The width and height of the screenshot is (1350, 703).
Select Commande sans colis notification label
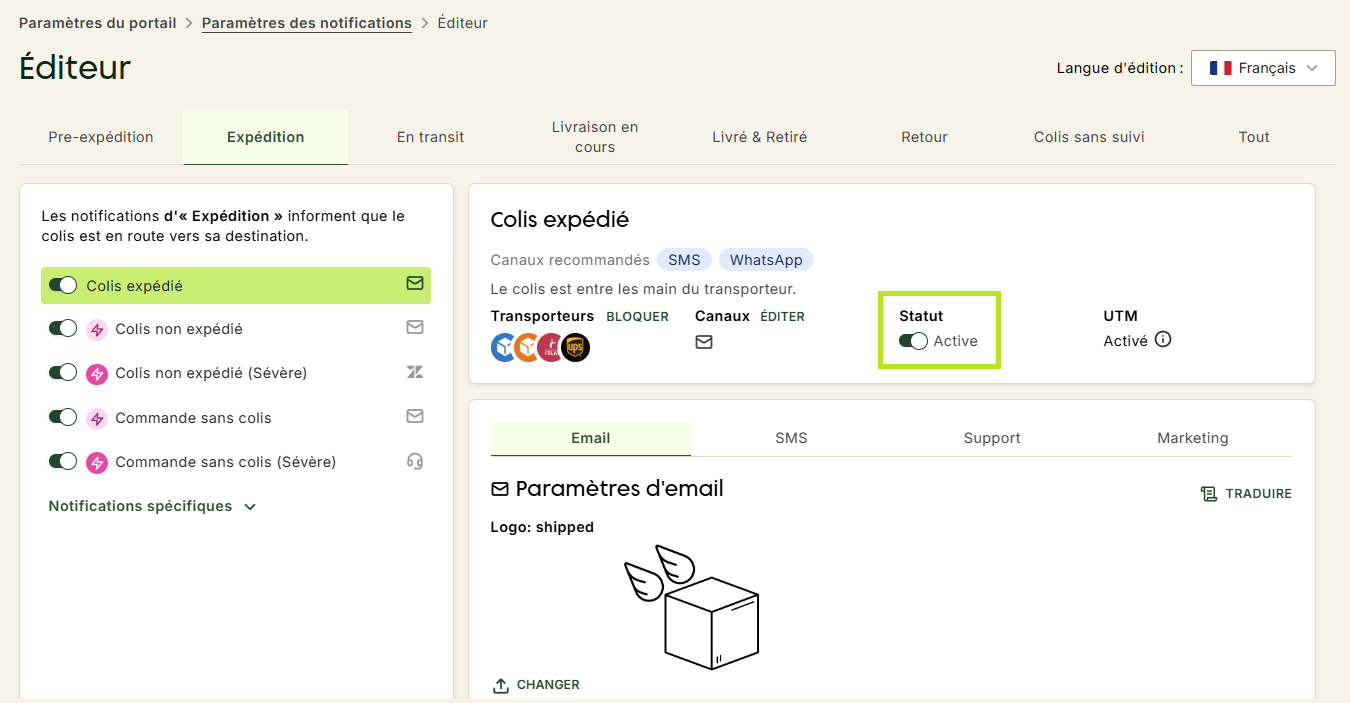[x=193, y=418]
